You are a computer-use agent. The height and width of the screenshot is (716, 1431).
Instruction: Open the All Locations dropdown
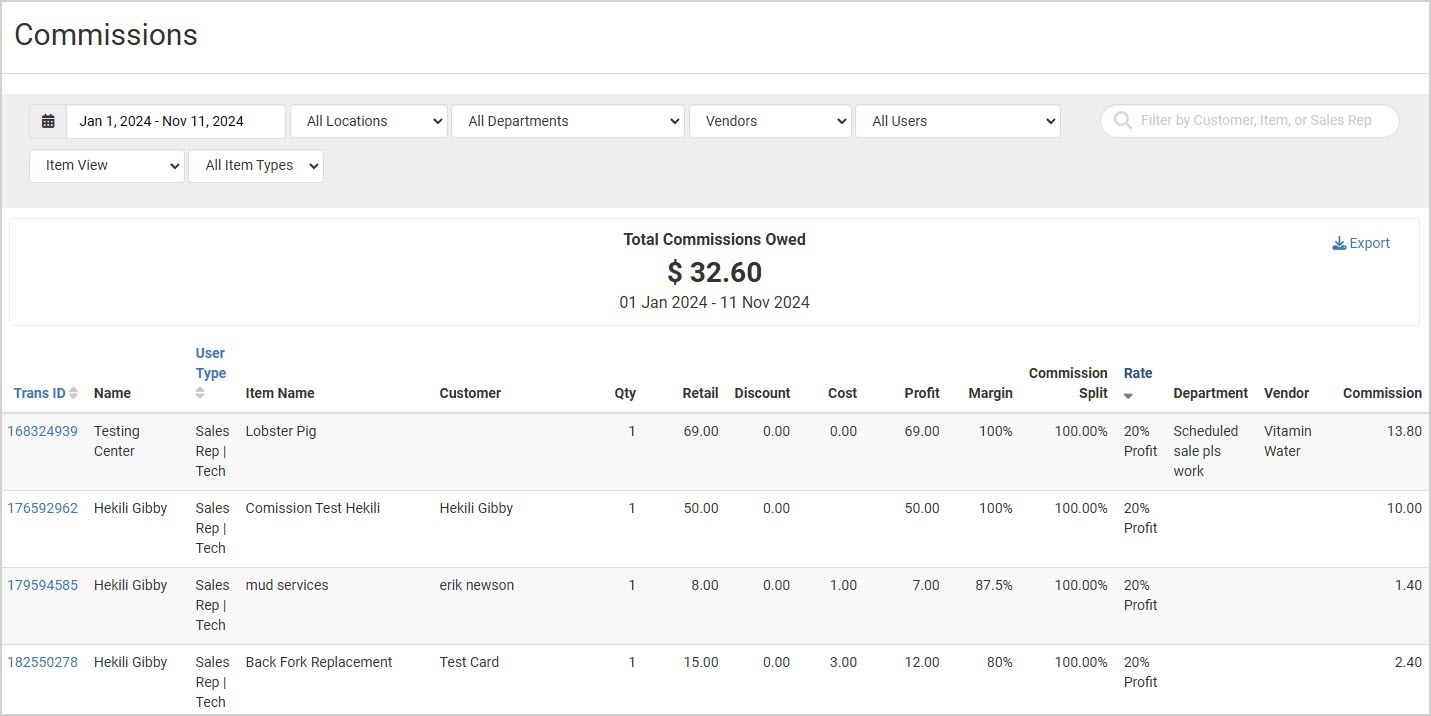(x=369, y=121)
